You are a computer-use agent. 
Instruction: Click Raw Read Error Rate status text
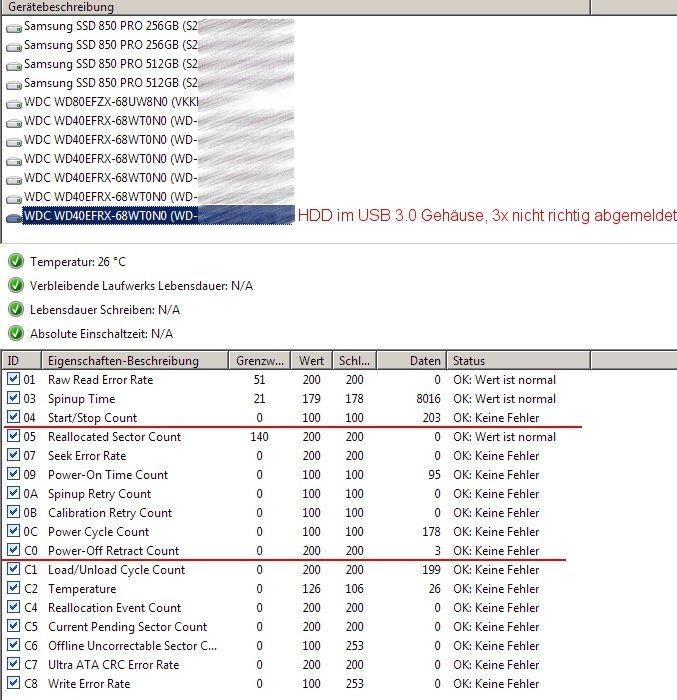504,380
